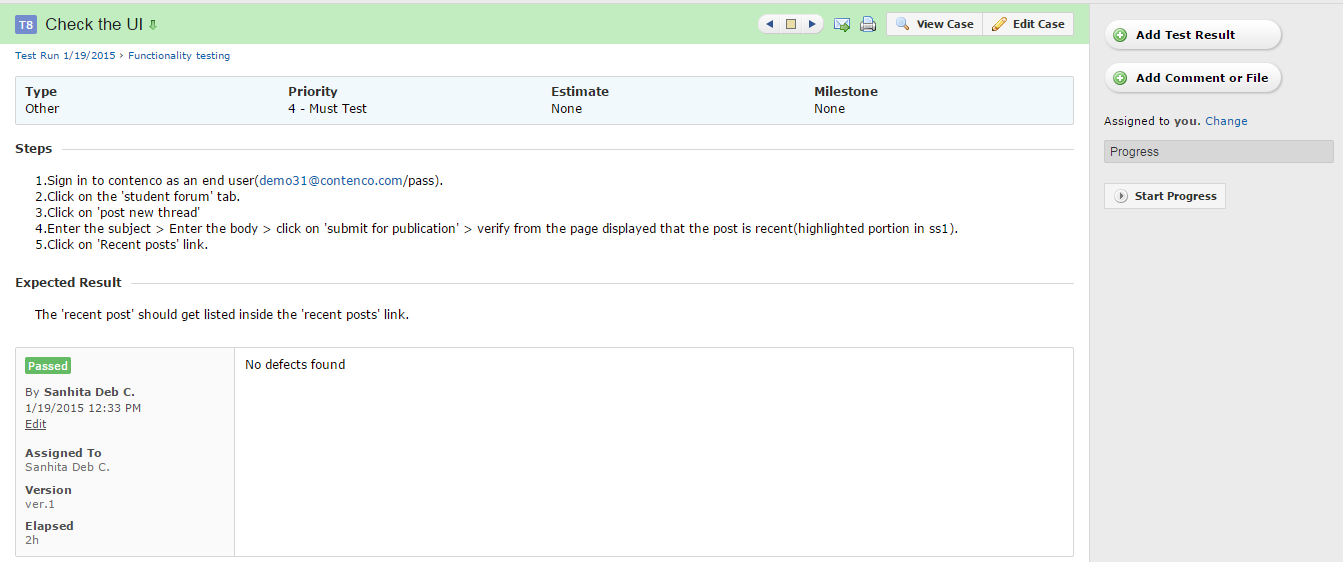Screen dimensions: 1343x562
Task: Click the green plus on Add Comment or File
Action: pos(1120,78)
